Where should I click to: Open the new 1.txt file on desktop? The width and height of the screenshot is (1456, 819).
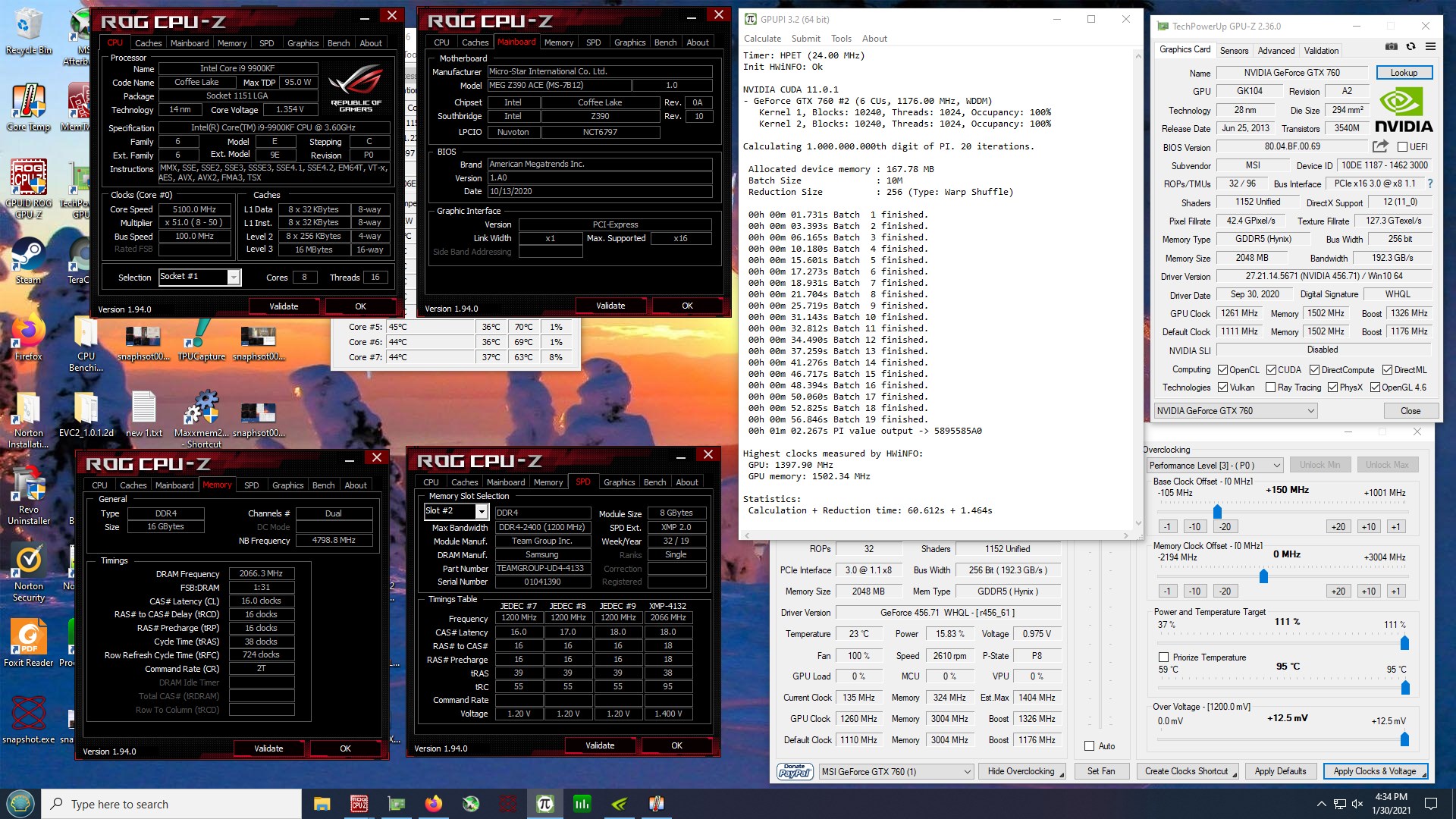point(144,415)
